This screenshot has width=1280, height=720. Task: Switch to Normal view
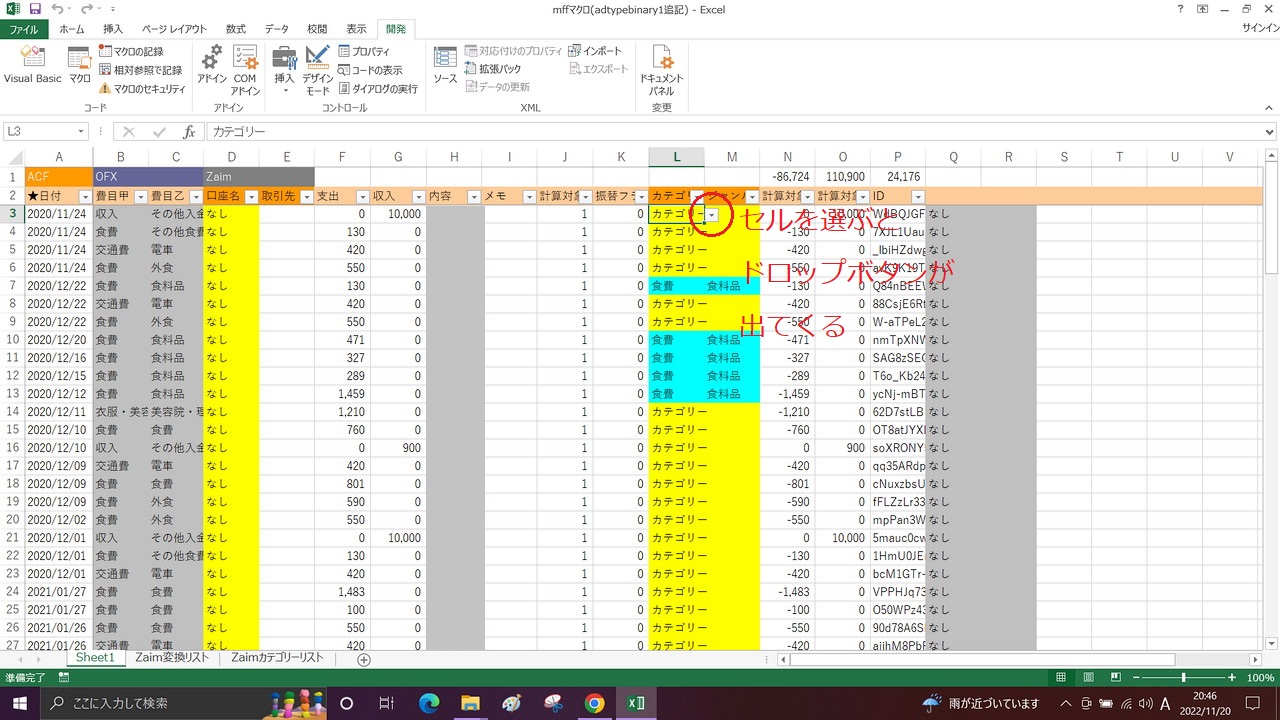(x=1061, y=678)
